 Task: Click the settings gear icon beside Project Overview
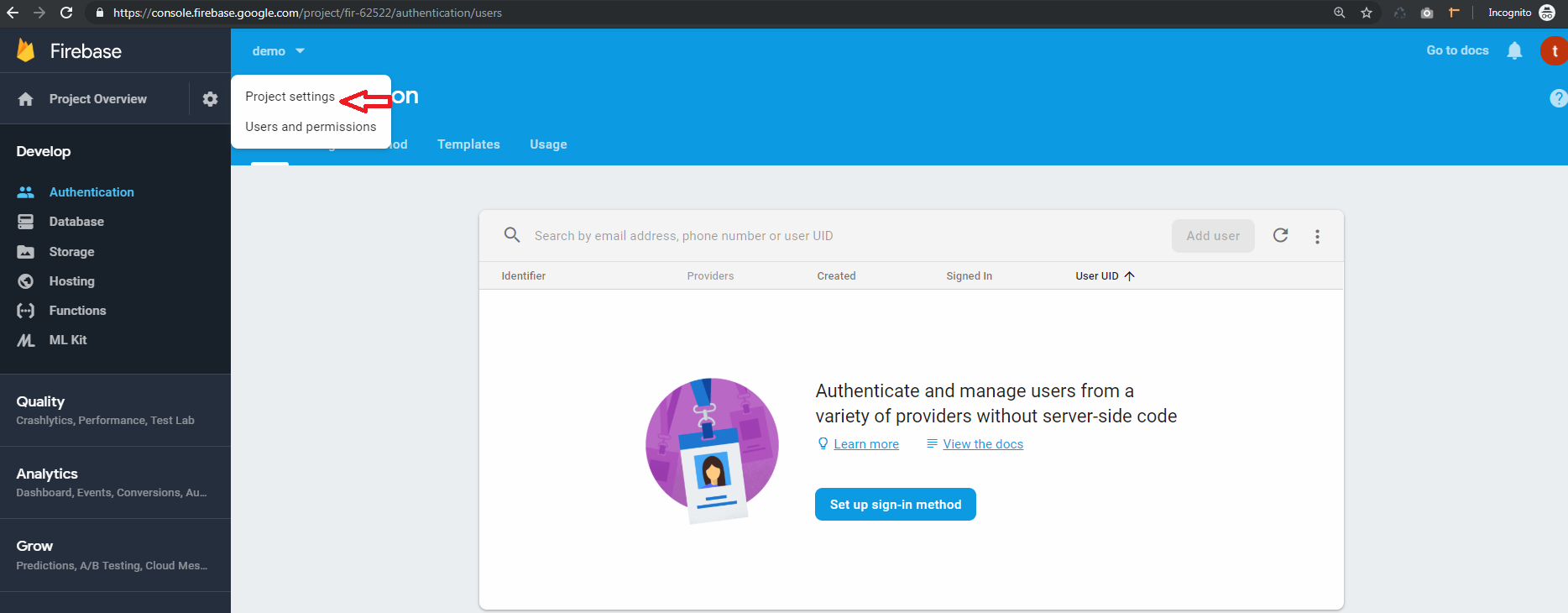tap(210, 99)
